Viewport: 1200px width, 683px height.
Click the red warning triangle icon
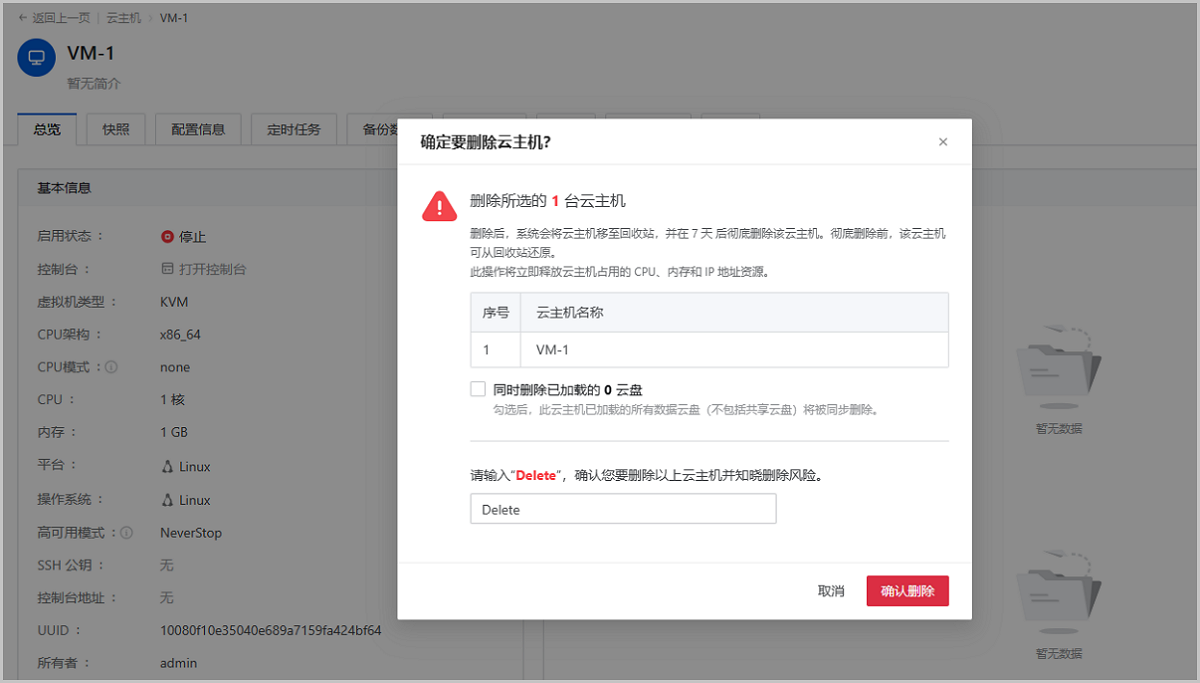pos(439,205)
